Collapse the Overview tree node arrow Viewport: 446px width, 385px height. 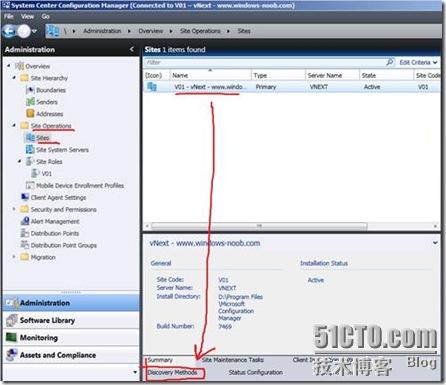coord(9,66)
